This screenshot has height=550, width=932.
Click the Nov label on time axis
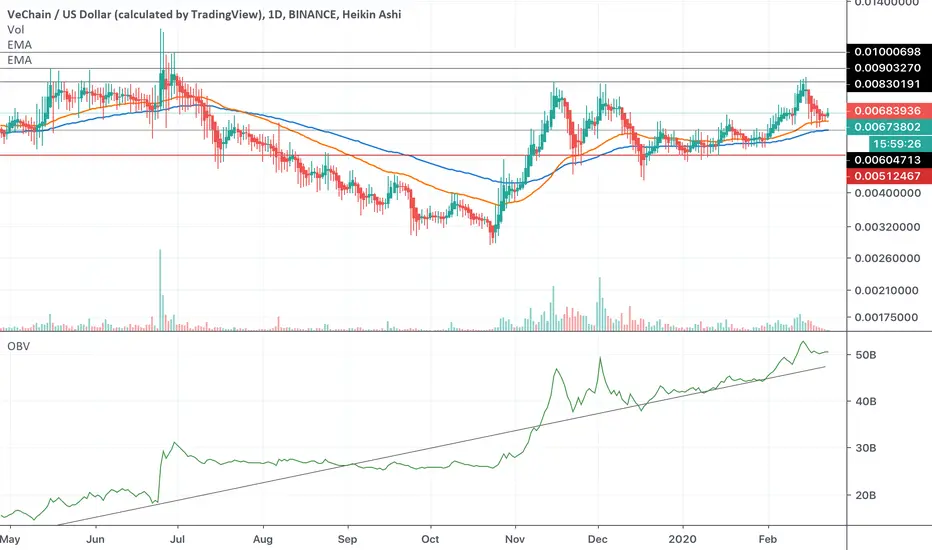[x=515, y=539]
